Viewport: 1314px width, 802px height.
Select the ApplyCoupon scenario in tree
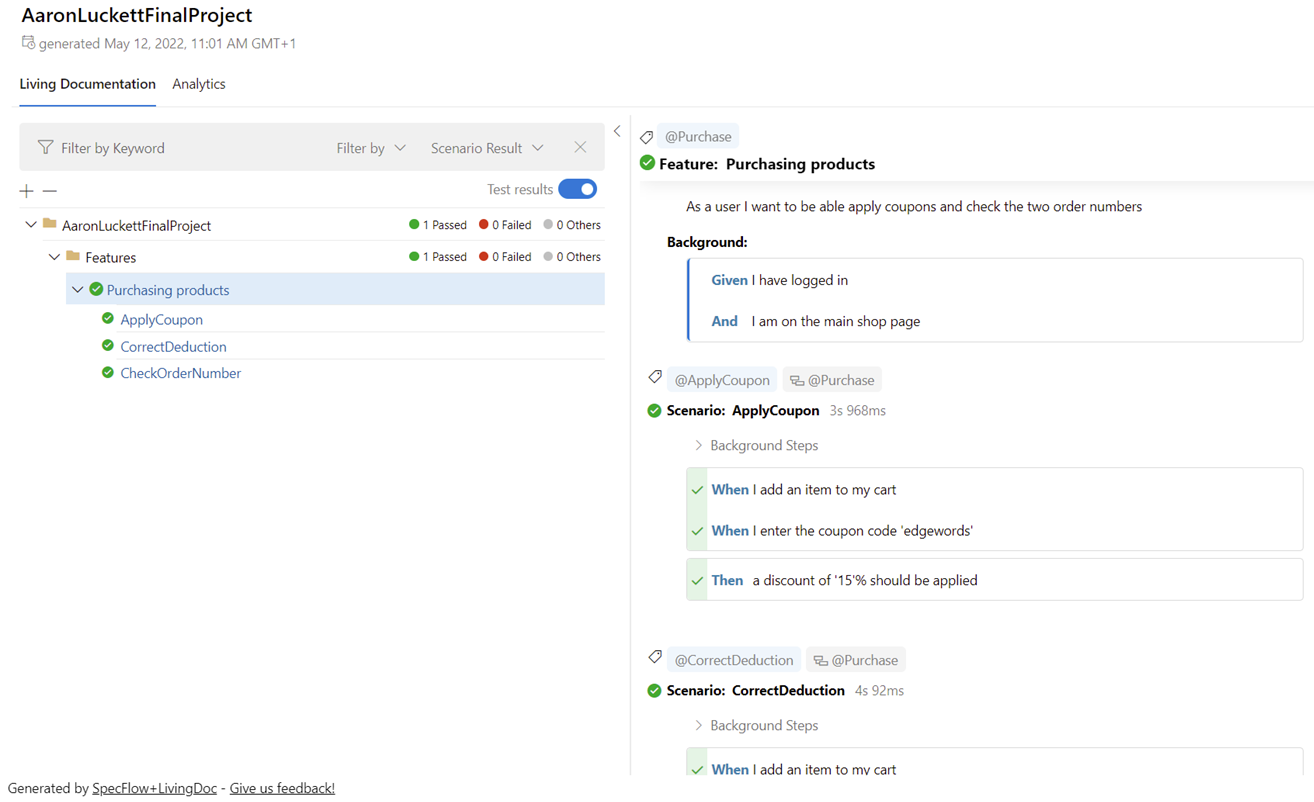click(162, 320)
